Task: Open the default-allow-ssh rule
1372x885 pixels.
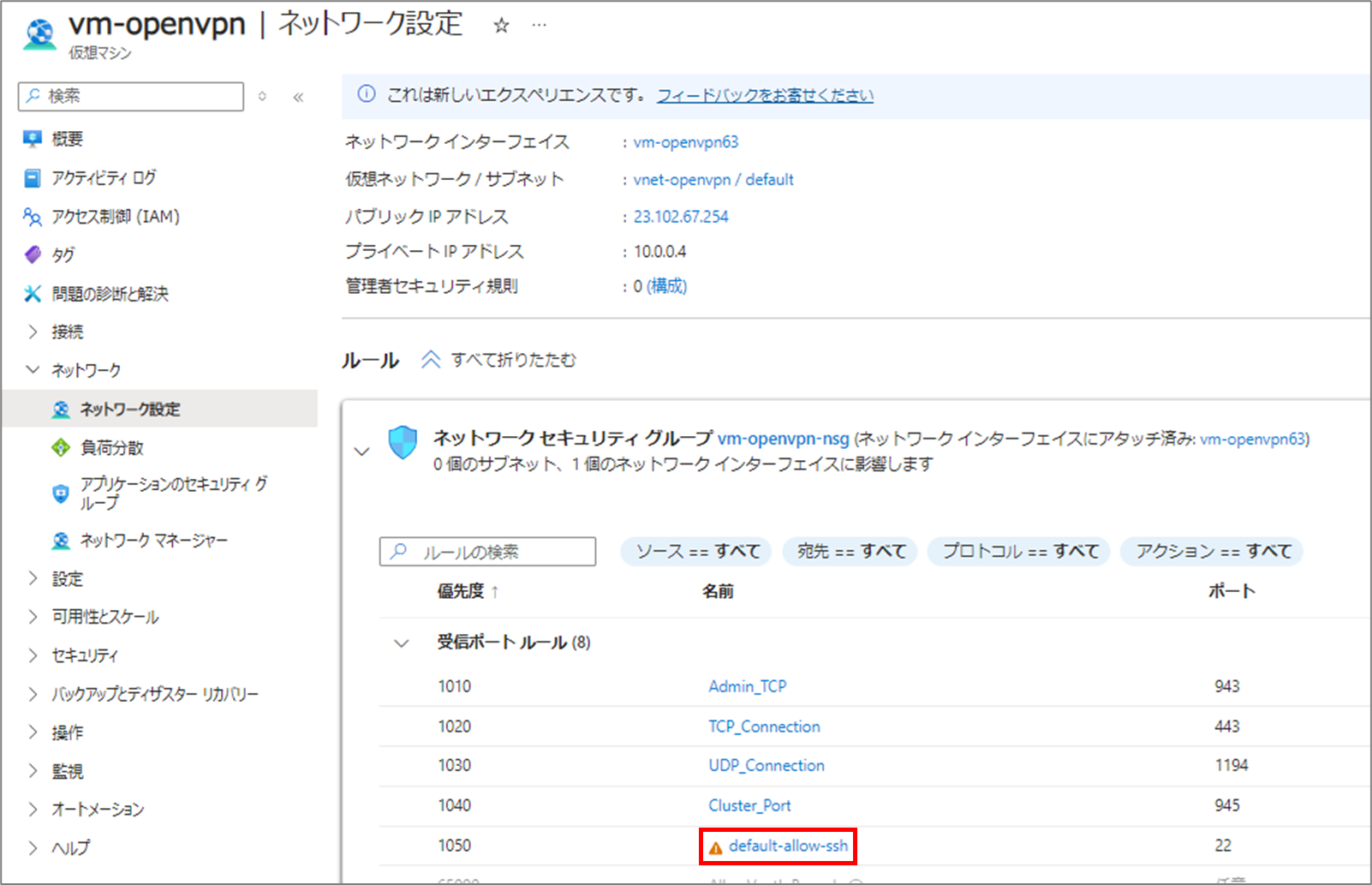Action: 788,846
